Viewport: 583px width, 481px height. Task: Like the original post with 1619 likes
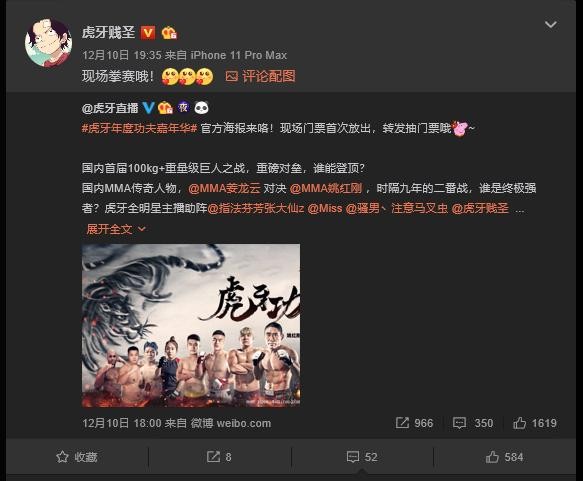click(x=535, y=423)
